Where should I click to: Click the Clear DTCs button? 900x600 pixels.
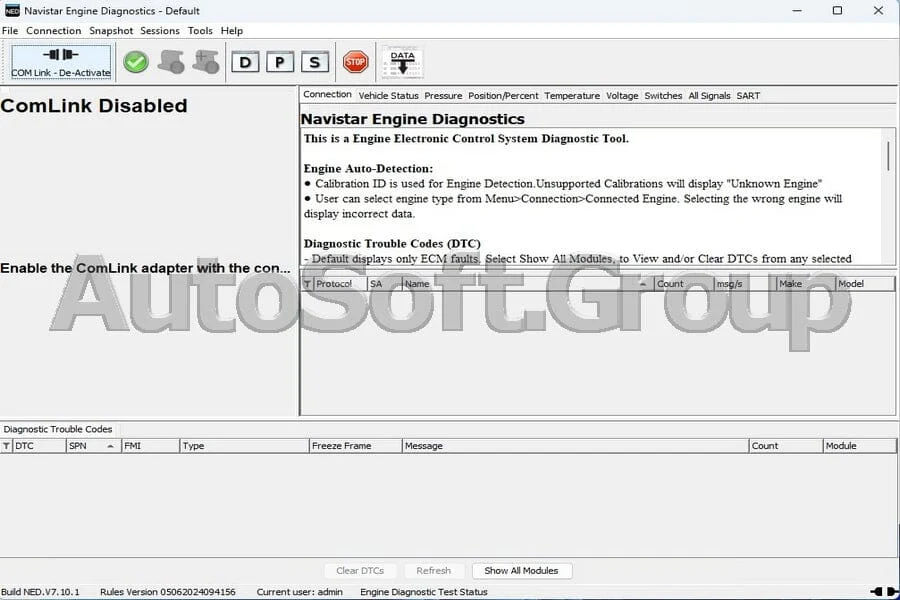tap(360, 571)
